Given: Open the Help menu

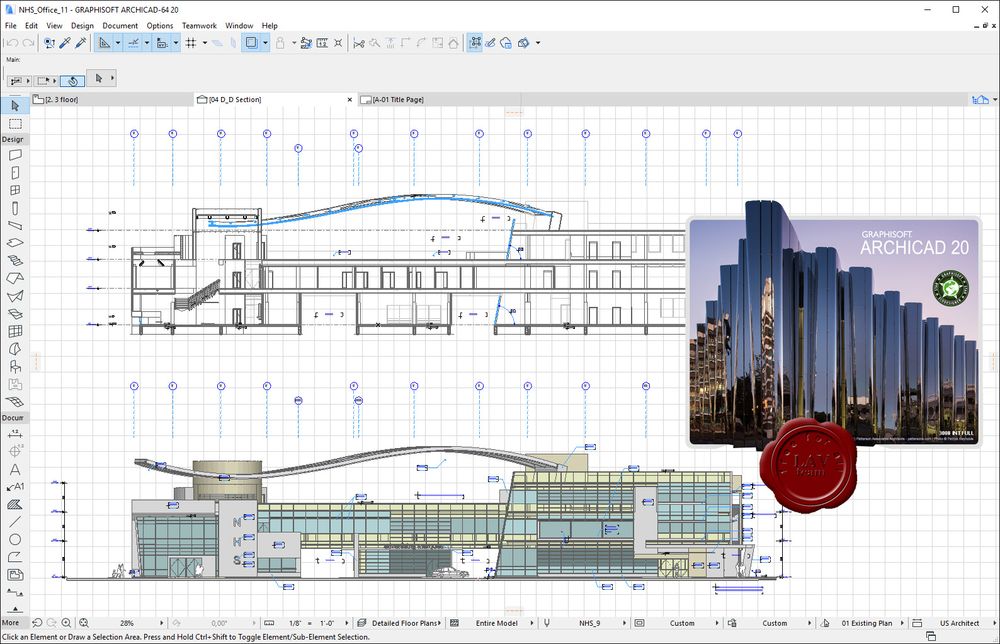Looking at the screenshot, I should click(x=270, y=26).
